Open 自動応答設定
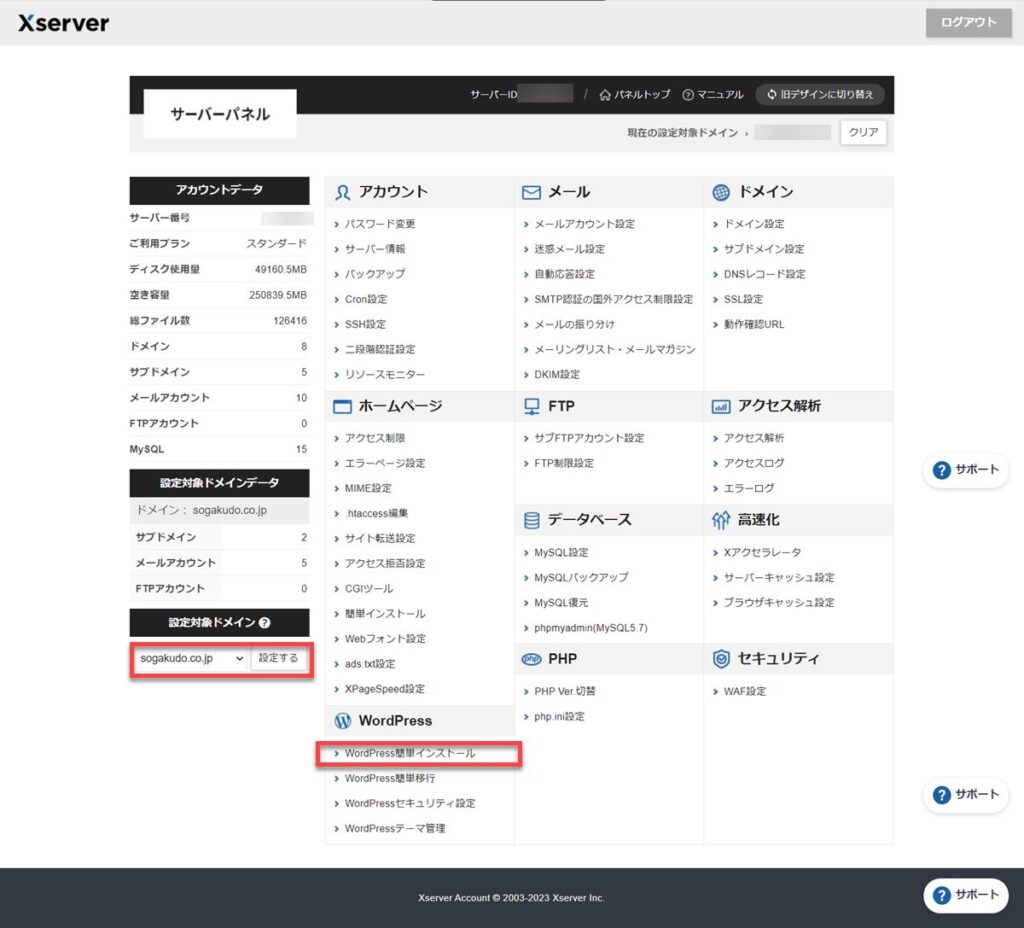Image resolution: width=1024 pixels, height=928 pixels. 564,274
